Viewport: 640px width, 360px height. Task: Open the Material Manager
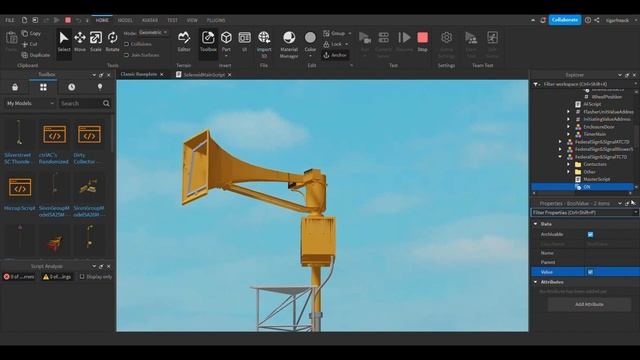pyautogui.click(x=289, y=44)
